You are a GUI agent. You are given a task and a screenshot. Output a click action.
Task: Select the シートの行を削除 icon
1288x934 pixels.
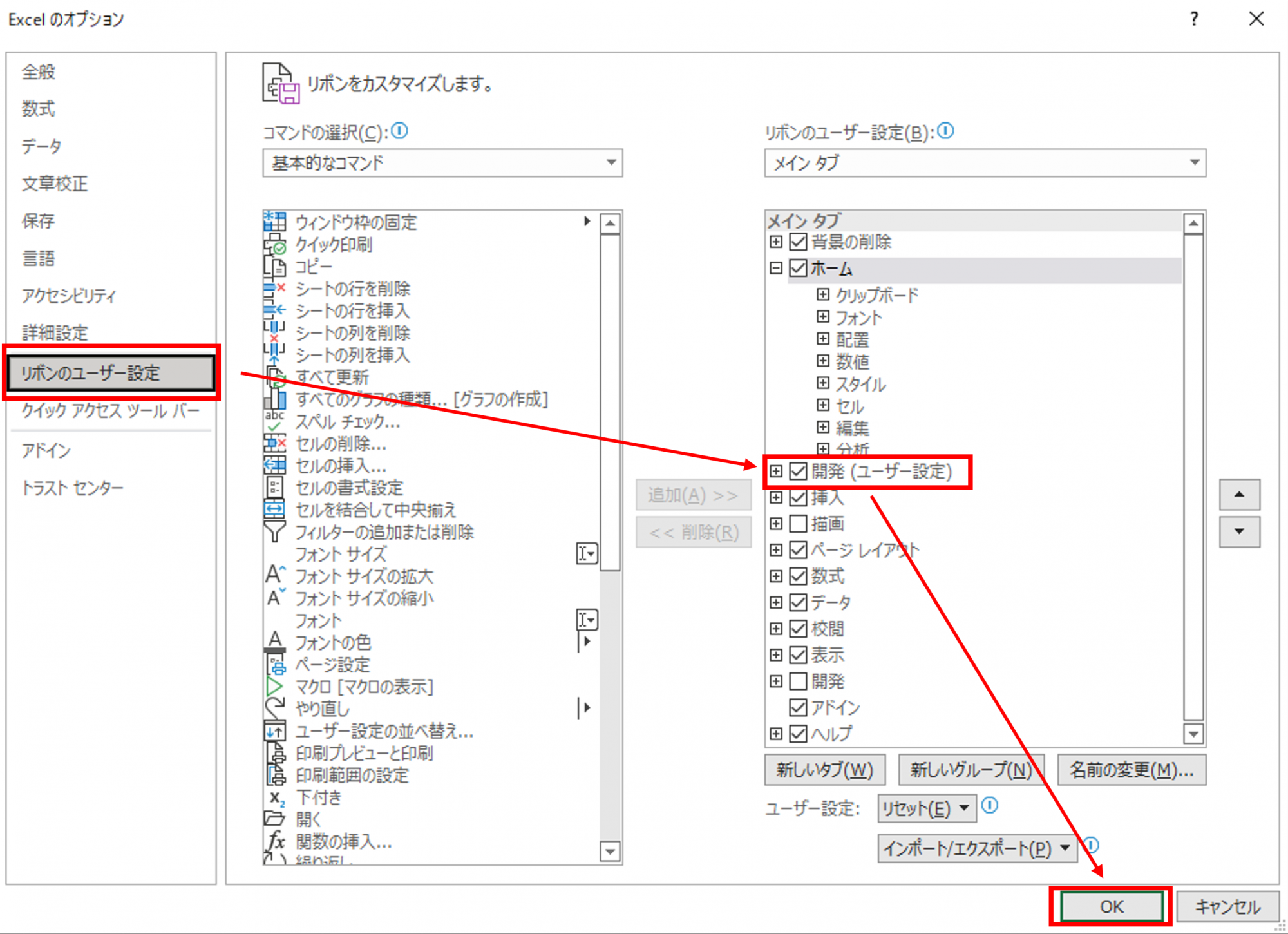point(275,289)
